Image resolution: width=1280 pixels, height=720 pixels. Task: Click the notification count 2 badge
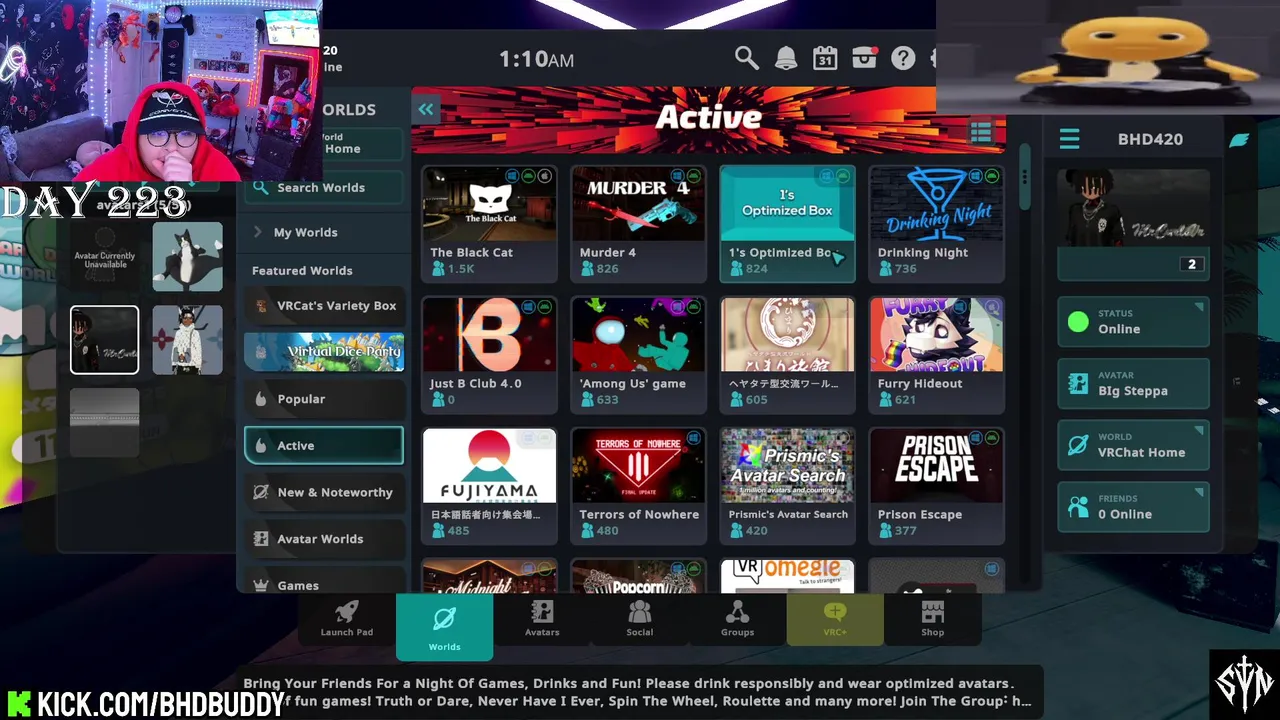pos(1191,264)
